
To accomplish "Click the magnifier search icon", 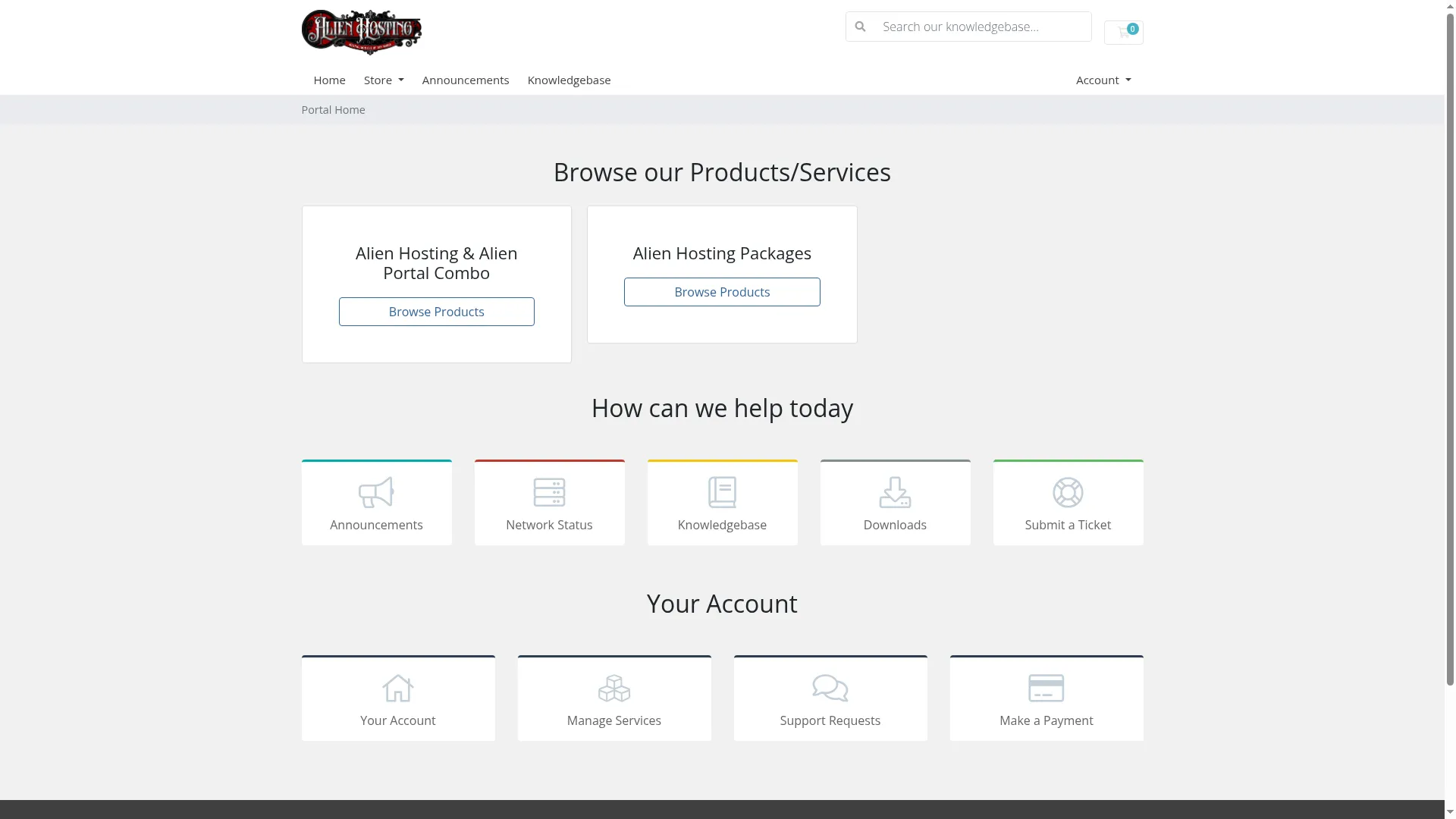I will (860, 27).
